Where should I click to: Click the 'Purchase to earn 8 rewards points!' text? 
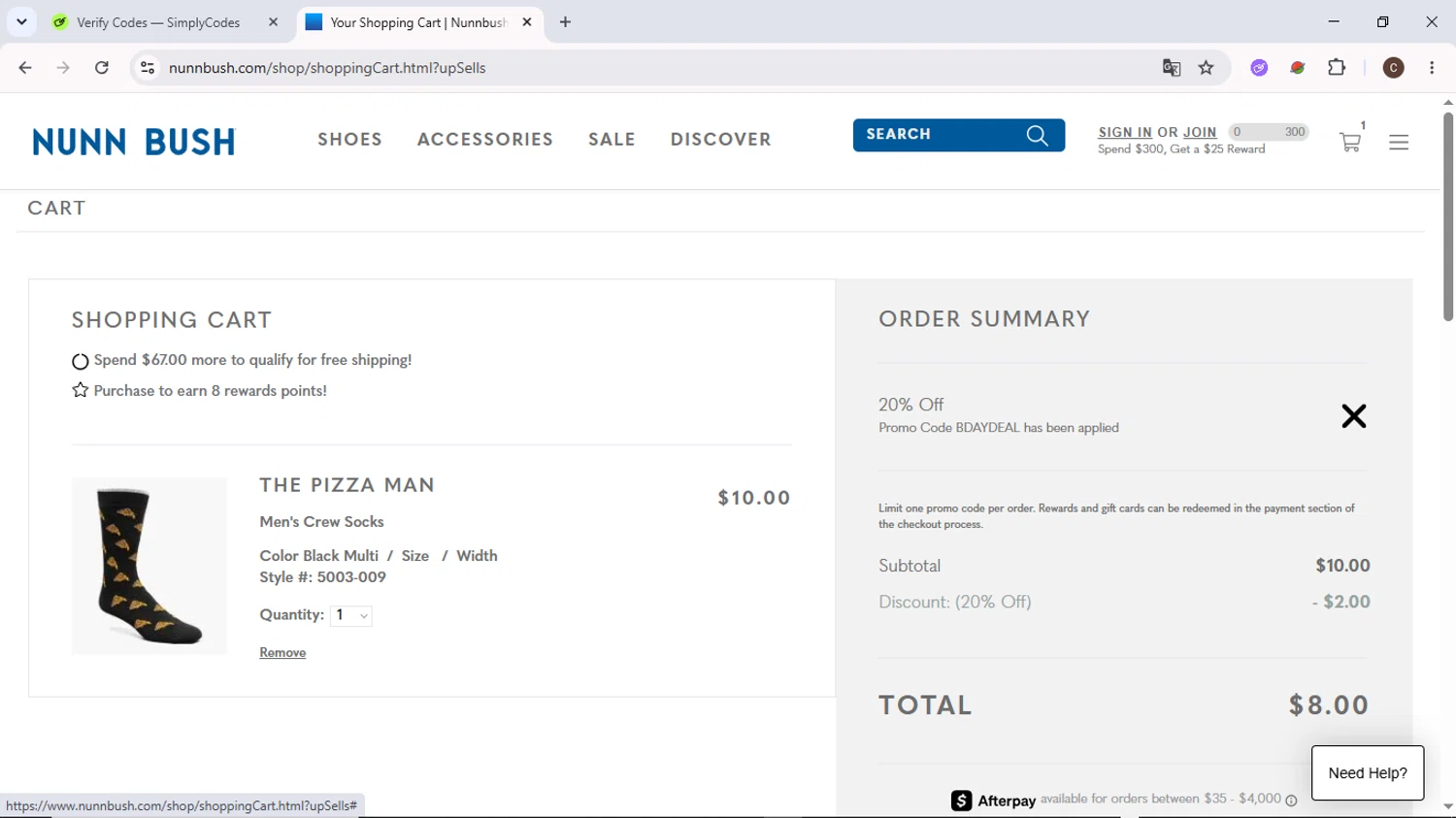click(211, 391)
